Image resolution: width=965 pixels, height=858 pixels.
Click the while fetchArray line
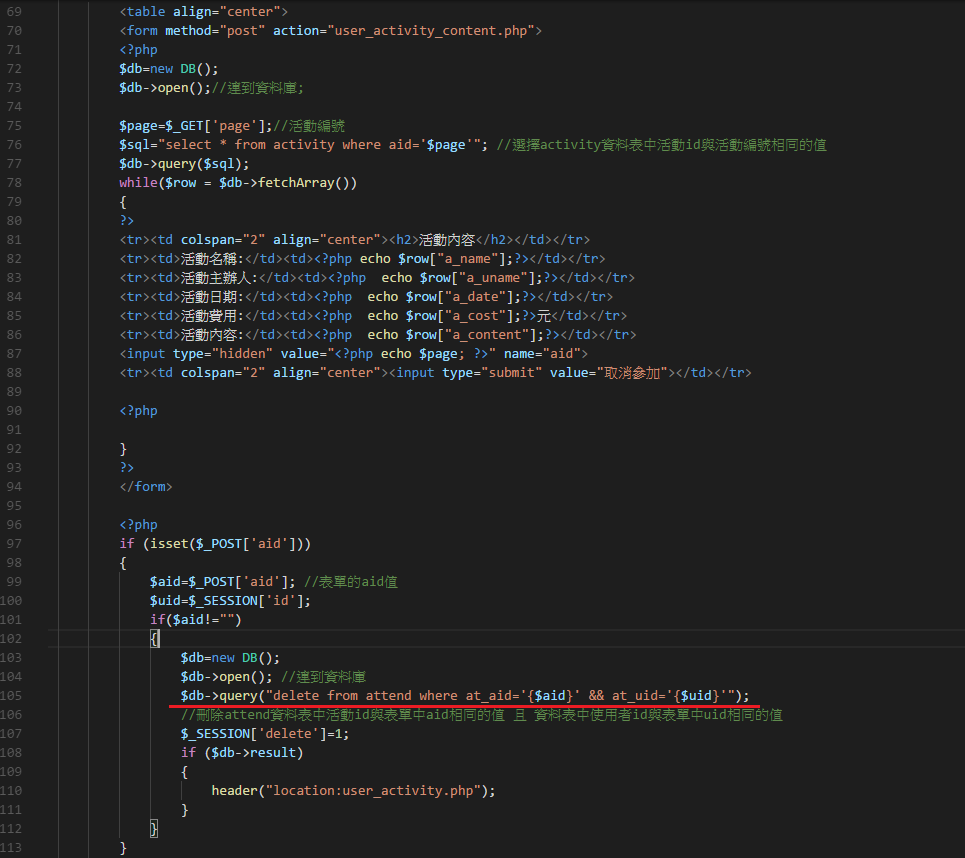tap(238, 183)
